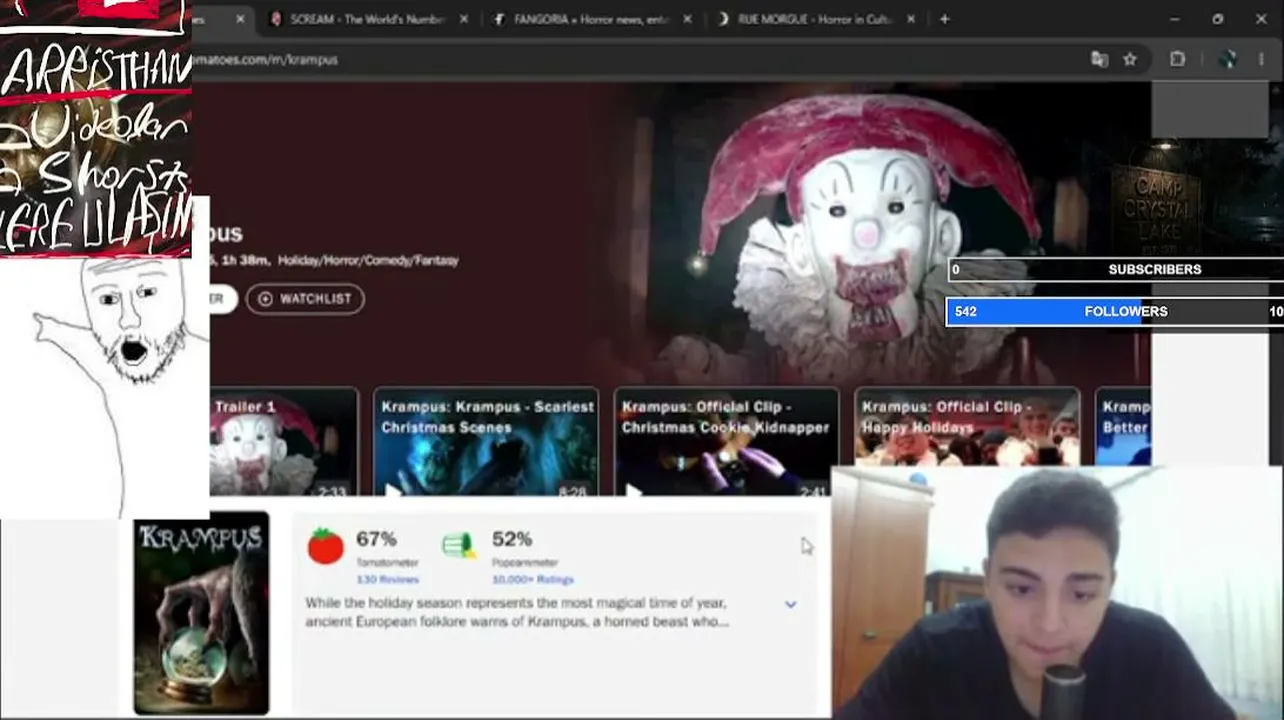
Task: Switch to the SCREAM tab
Action: click(x=368, y=19)
